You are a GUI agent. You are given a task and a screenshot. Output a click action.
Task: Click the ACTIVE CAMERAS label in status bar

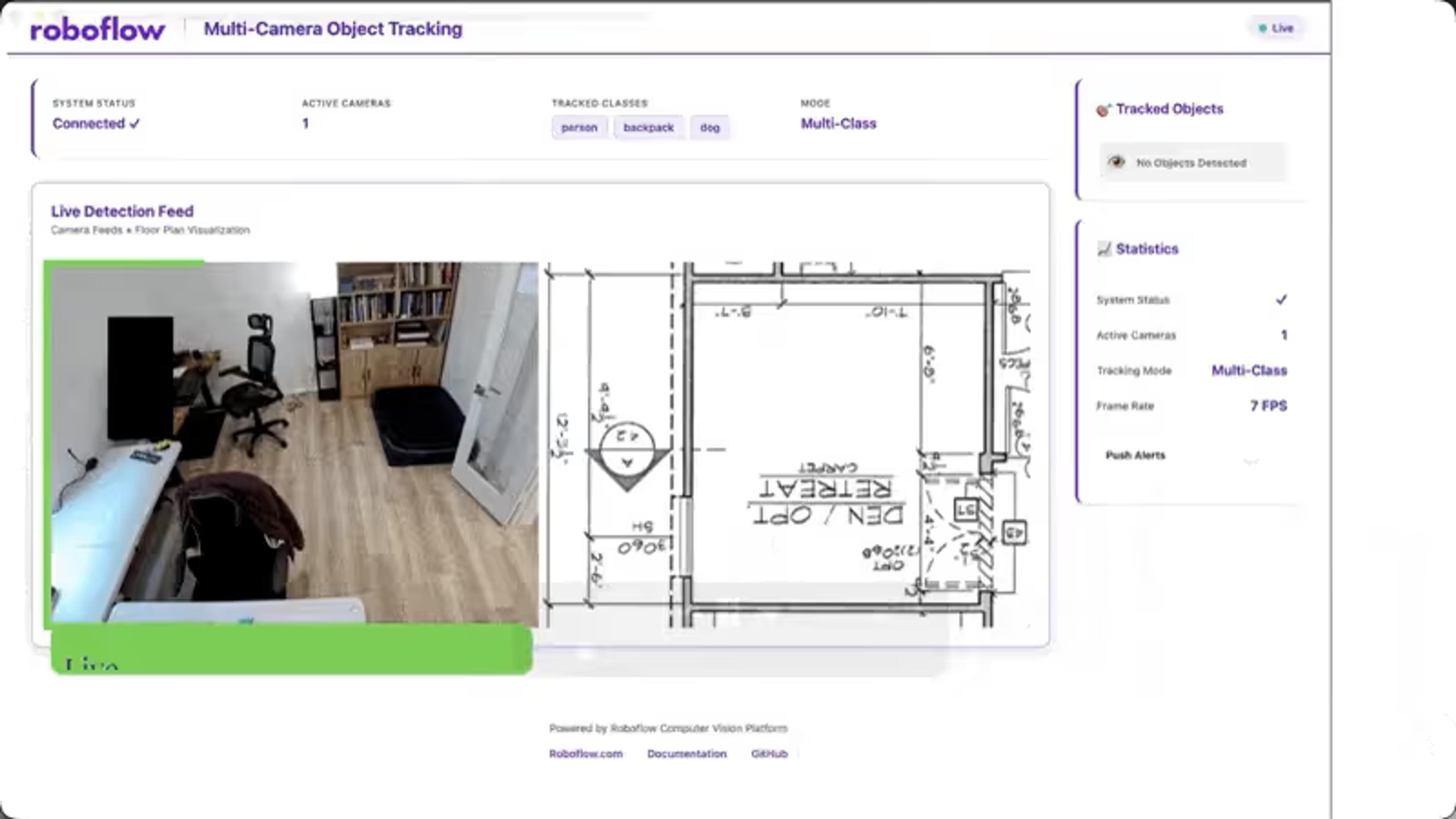click(346, 104)
